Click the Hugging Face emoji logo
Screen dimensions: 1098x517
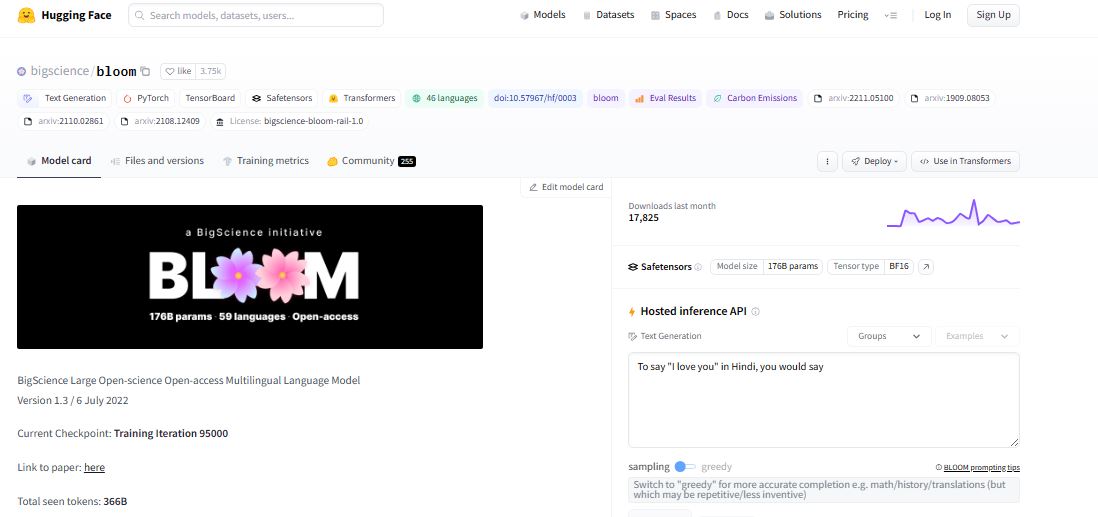pyautogui.click(x=28, y=15)
